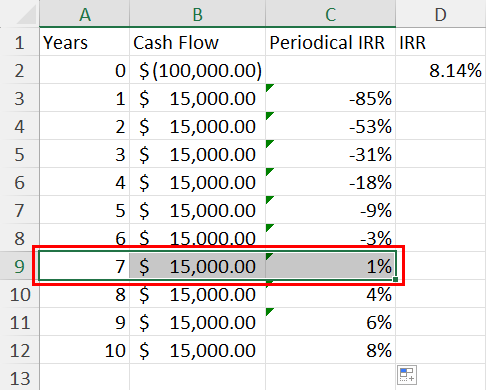This screenshot has width=486, height=390.
Task: Select empty cell D3
Action: pyautogui.click(x=441, y=98)
